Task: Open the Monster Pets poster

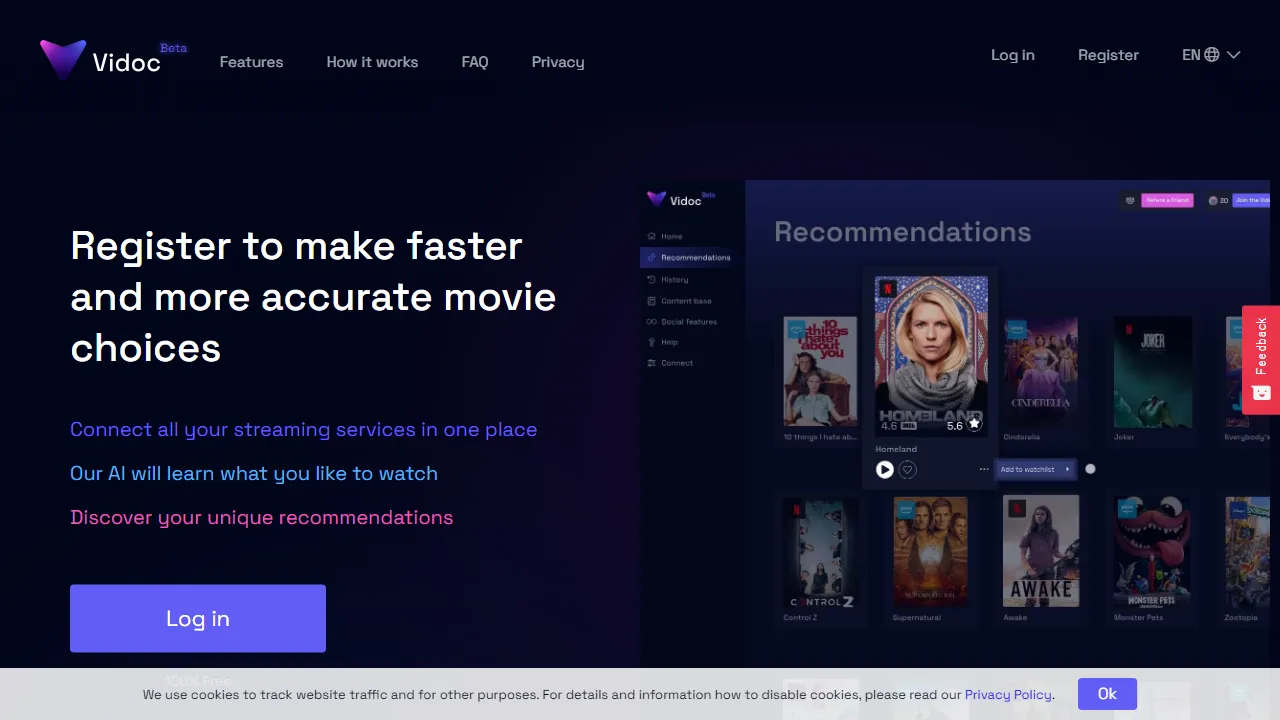Action: pos(1152,551)
